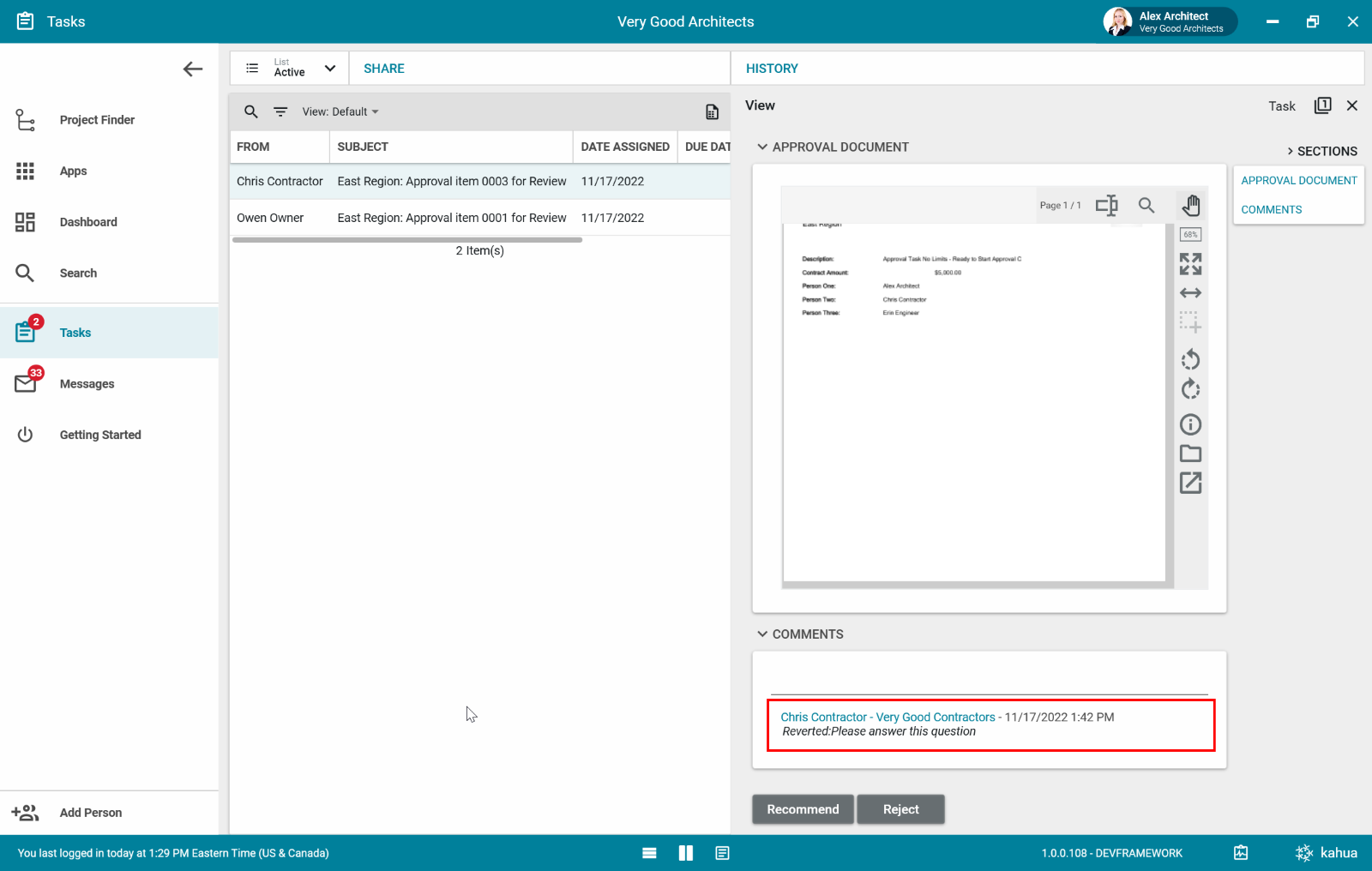This screenshot has height=871, width=1372.
Task: Click the search magnifier in document viewer
Action: pyautogui.click(x=1146, y=206)
